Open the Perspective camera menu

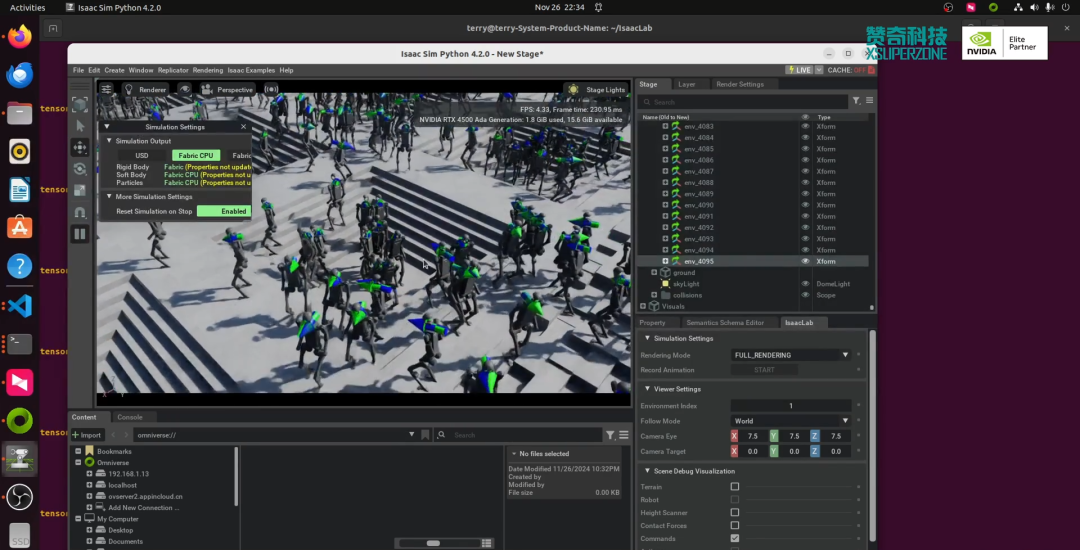[x=227, y=89]
